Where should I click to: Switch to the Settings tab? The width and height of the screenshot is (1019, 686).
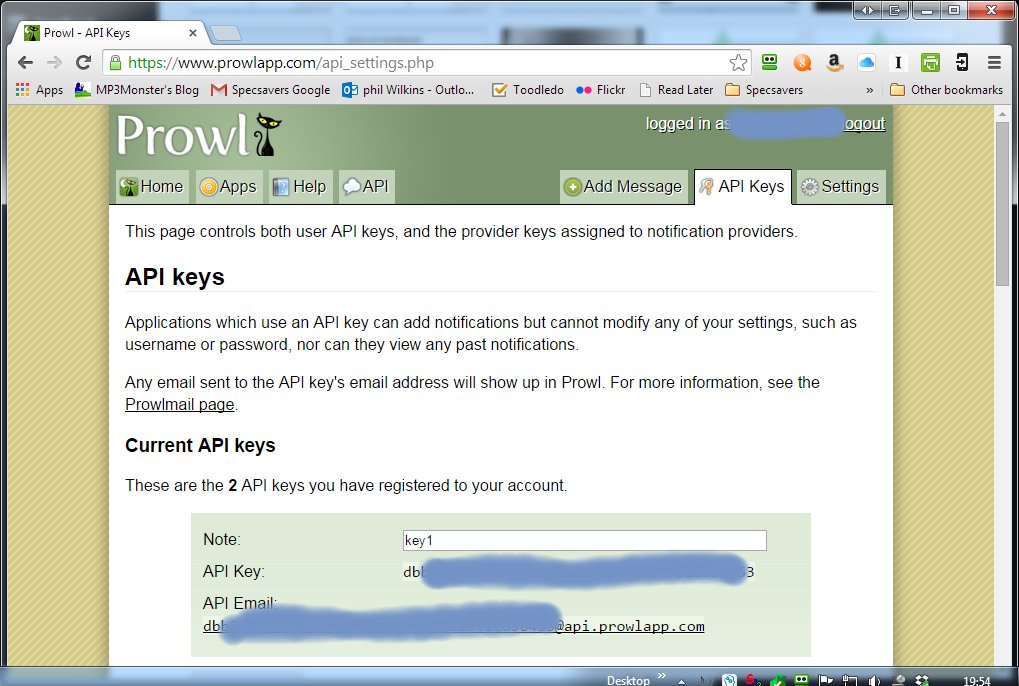coord(839,187)
